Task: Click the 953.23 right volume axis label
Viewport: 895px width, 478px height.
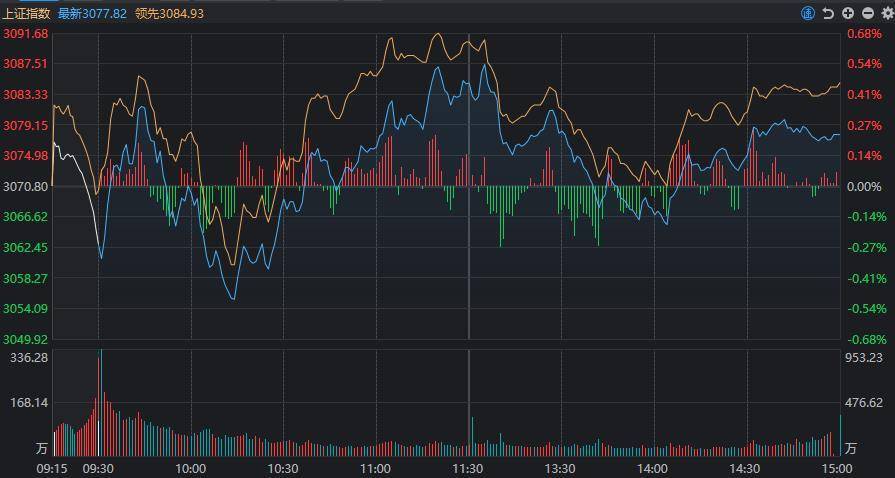Action: pos(864,357)
